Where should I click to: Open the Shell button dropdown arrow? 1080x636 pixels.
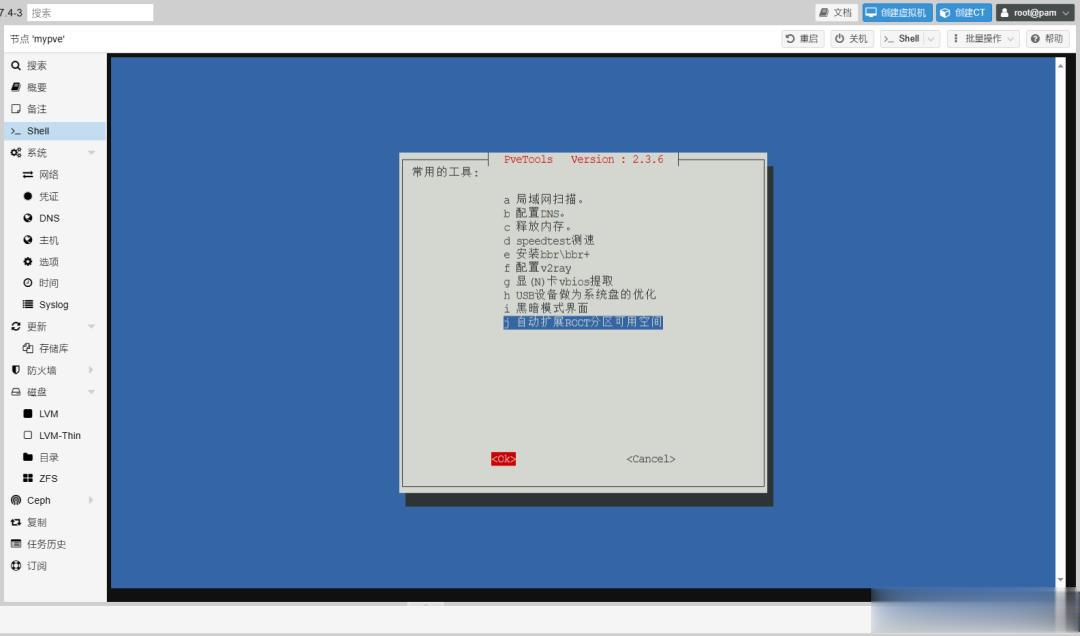931,39
